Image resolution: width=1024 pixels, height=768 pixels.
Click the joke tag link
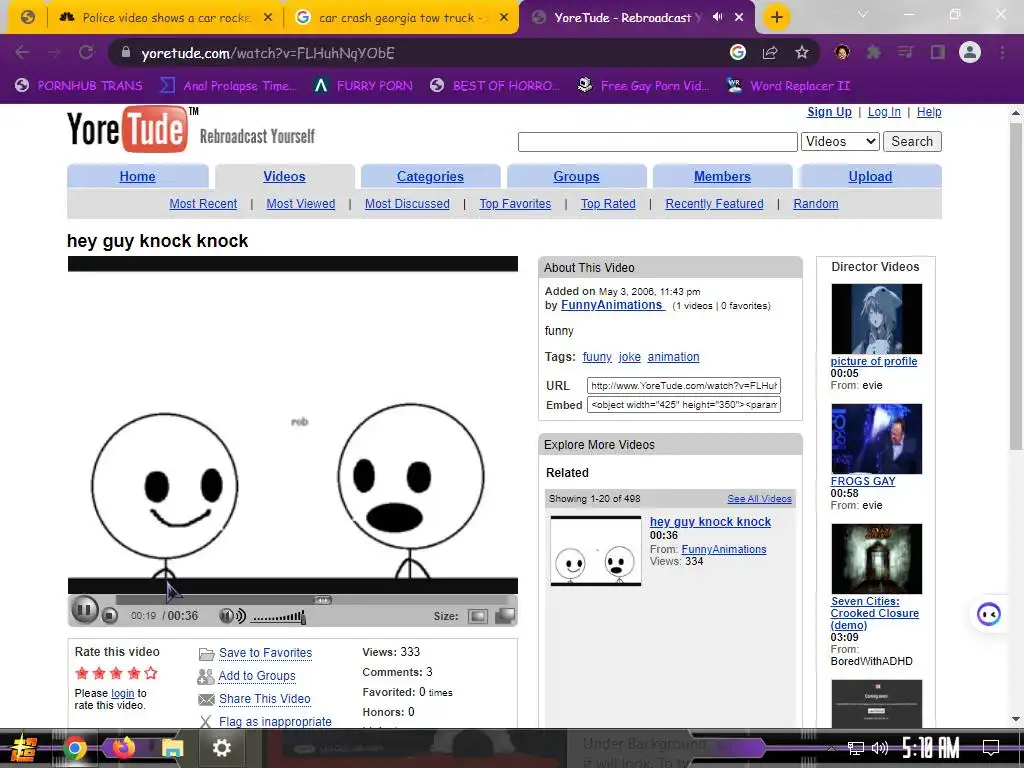pos(630,357)
